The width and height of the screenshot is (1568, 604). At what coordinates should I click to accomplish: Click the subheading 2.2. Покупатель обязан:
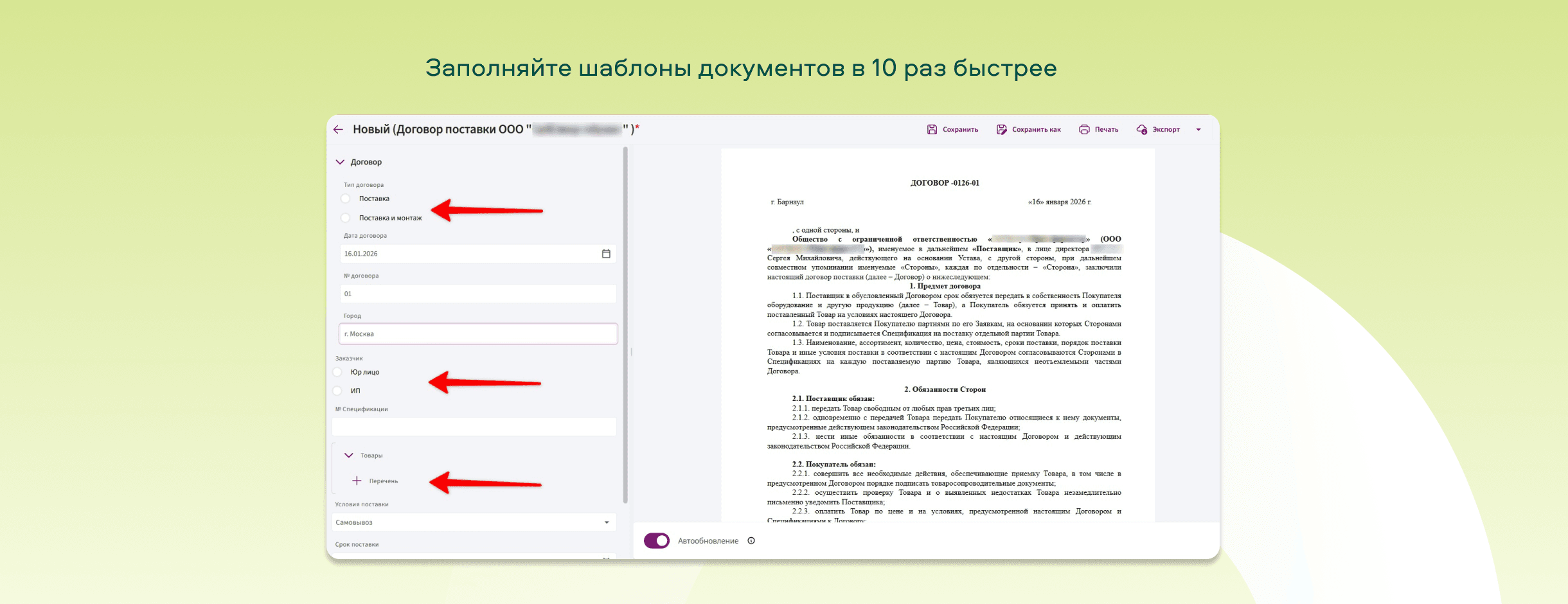833,465
